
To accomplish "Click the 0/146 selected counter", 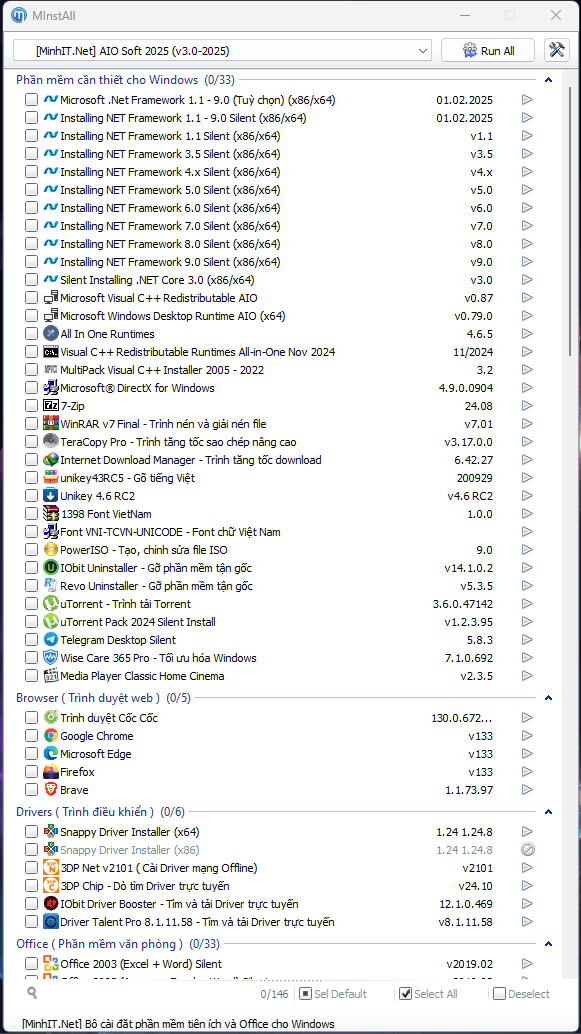I will (274, 994).
